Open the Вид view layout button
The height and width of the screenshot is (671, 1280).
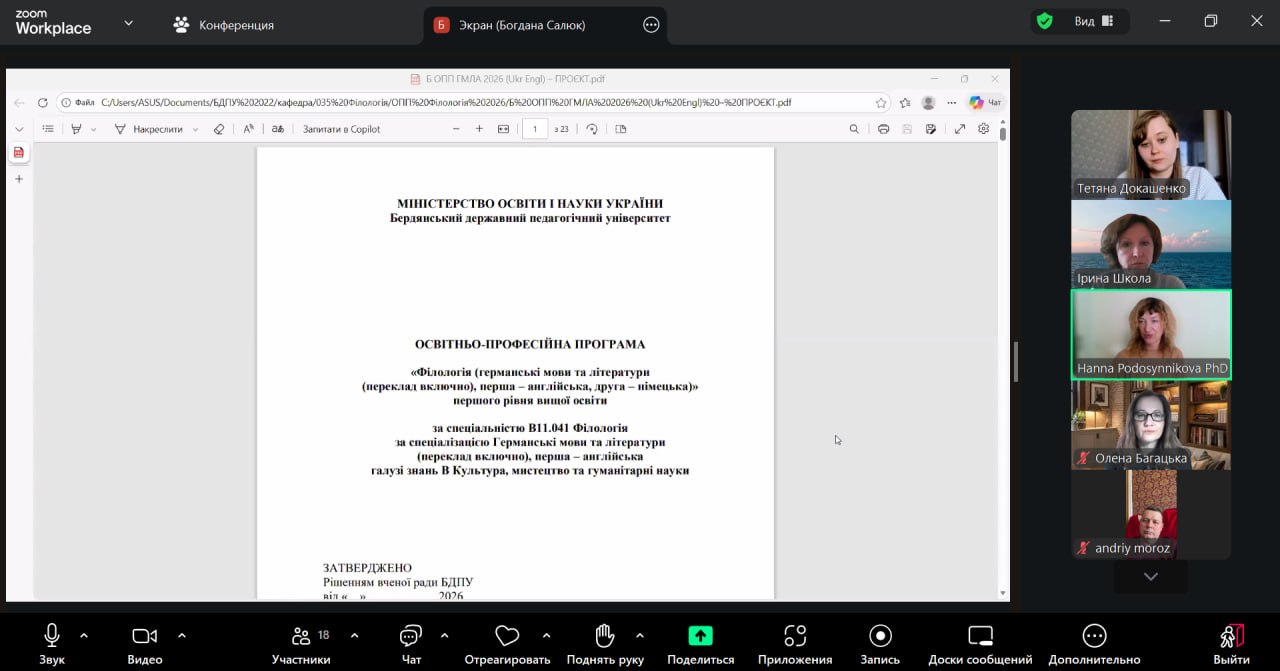(x=1094, y=21)
